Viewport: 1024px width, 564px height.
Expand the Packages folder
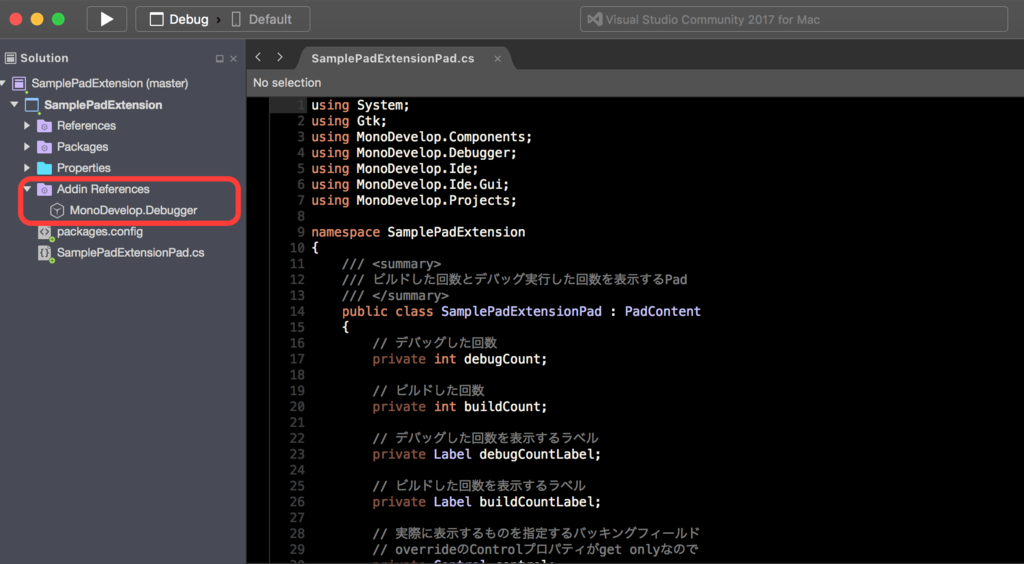(27, 147)
